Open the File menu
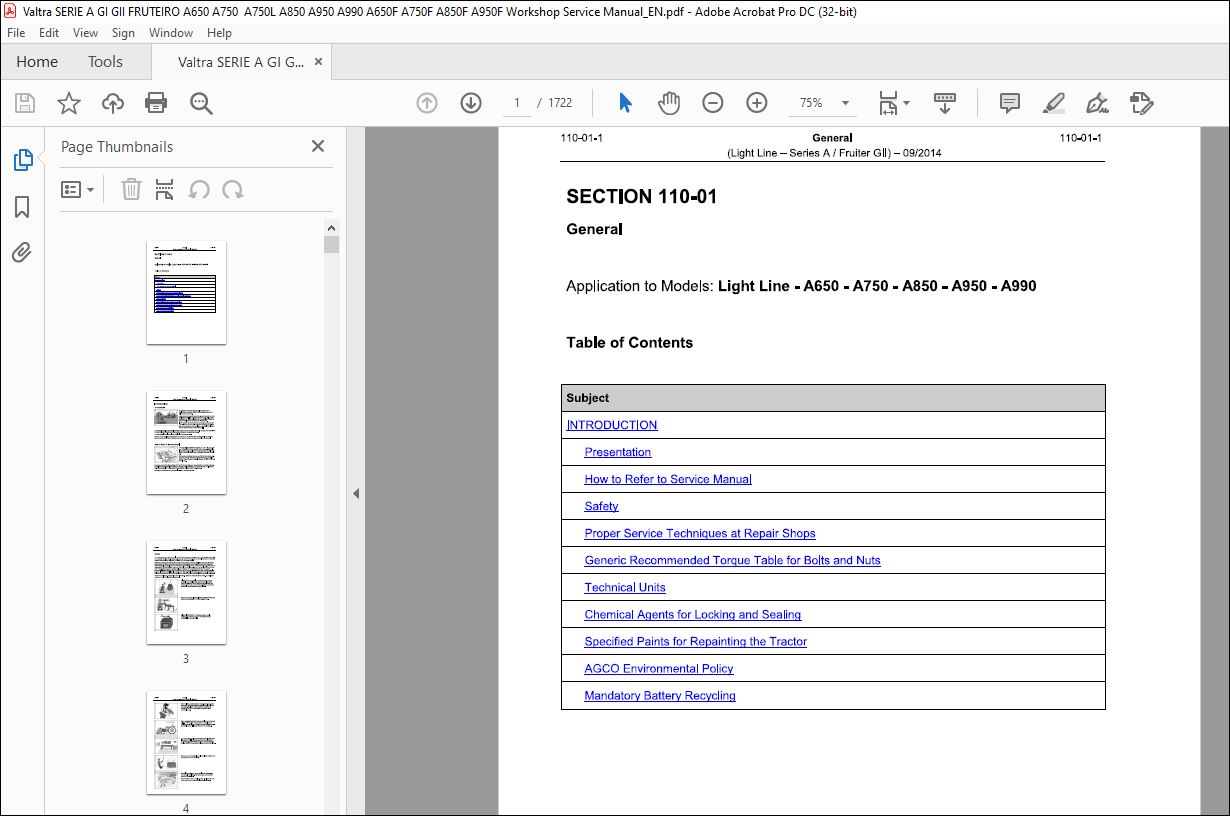1230x816 pixels. point(16,33)
